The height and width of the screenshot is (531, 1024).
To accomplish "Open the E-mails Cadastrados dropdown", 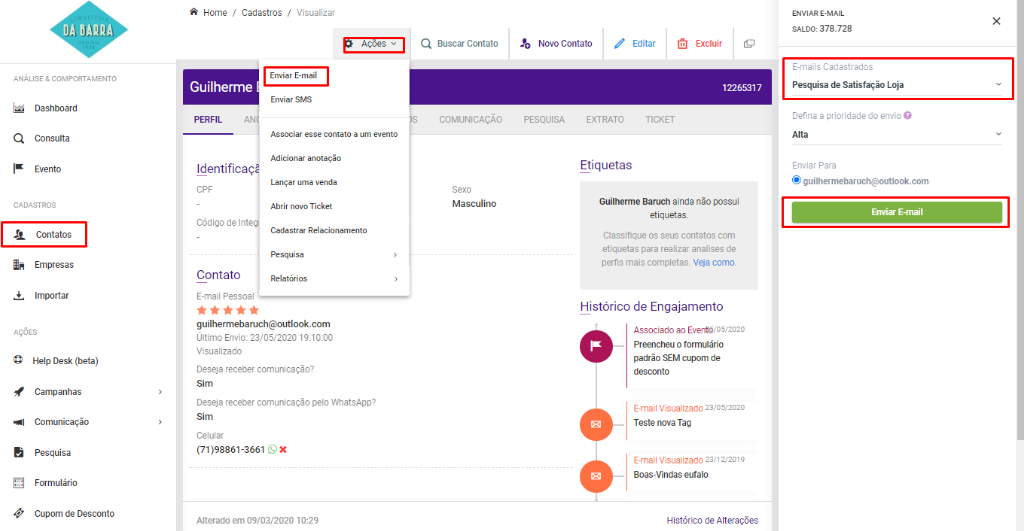I will [x=896, y=85].
